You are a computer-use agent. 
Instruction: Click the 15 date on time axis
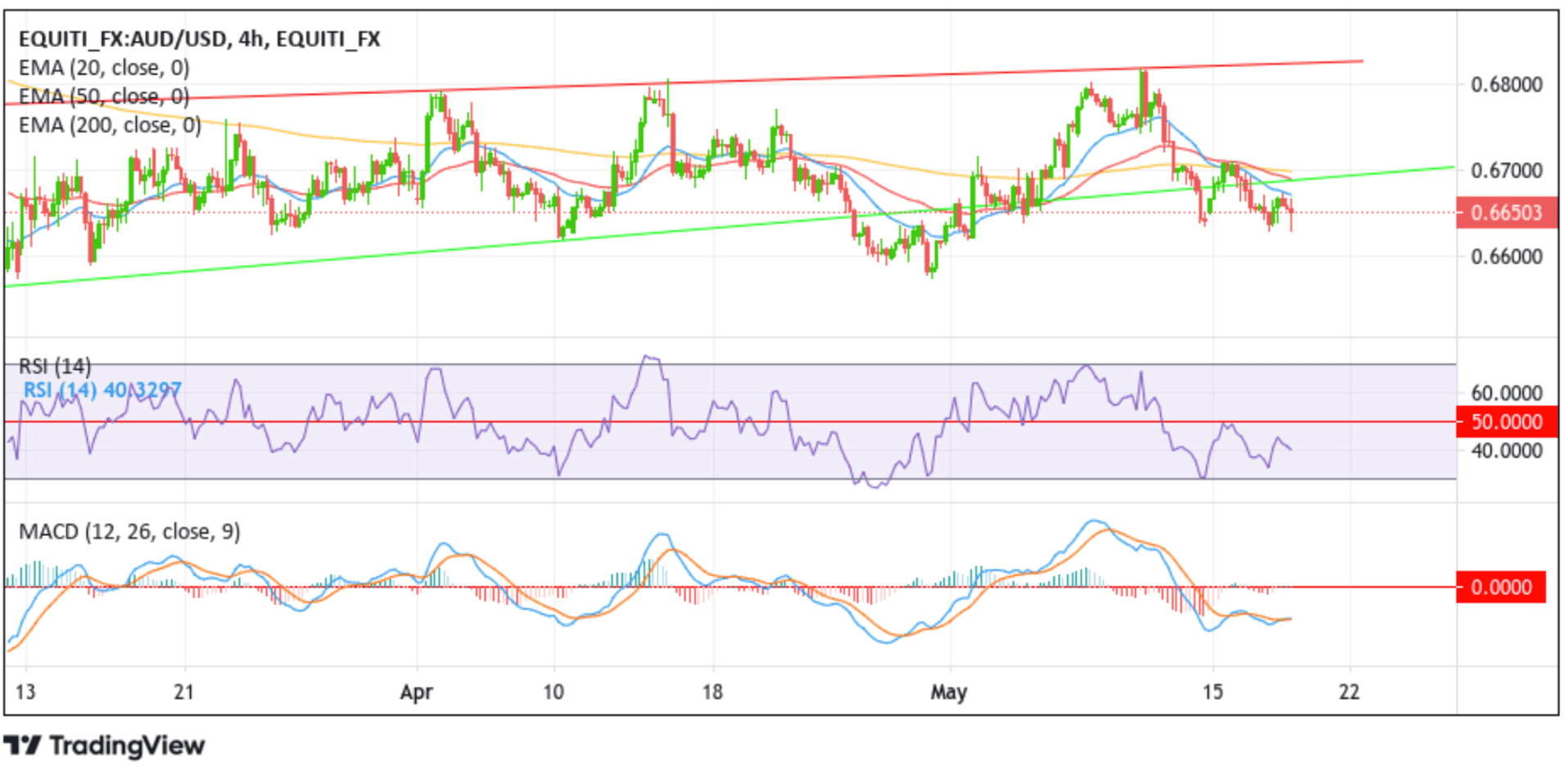[x=1213, y=692]
